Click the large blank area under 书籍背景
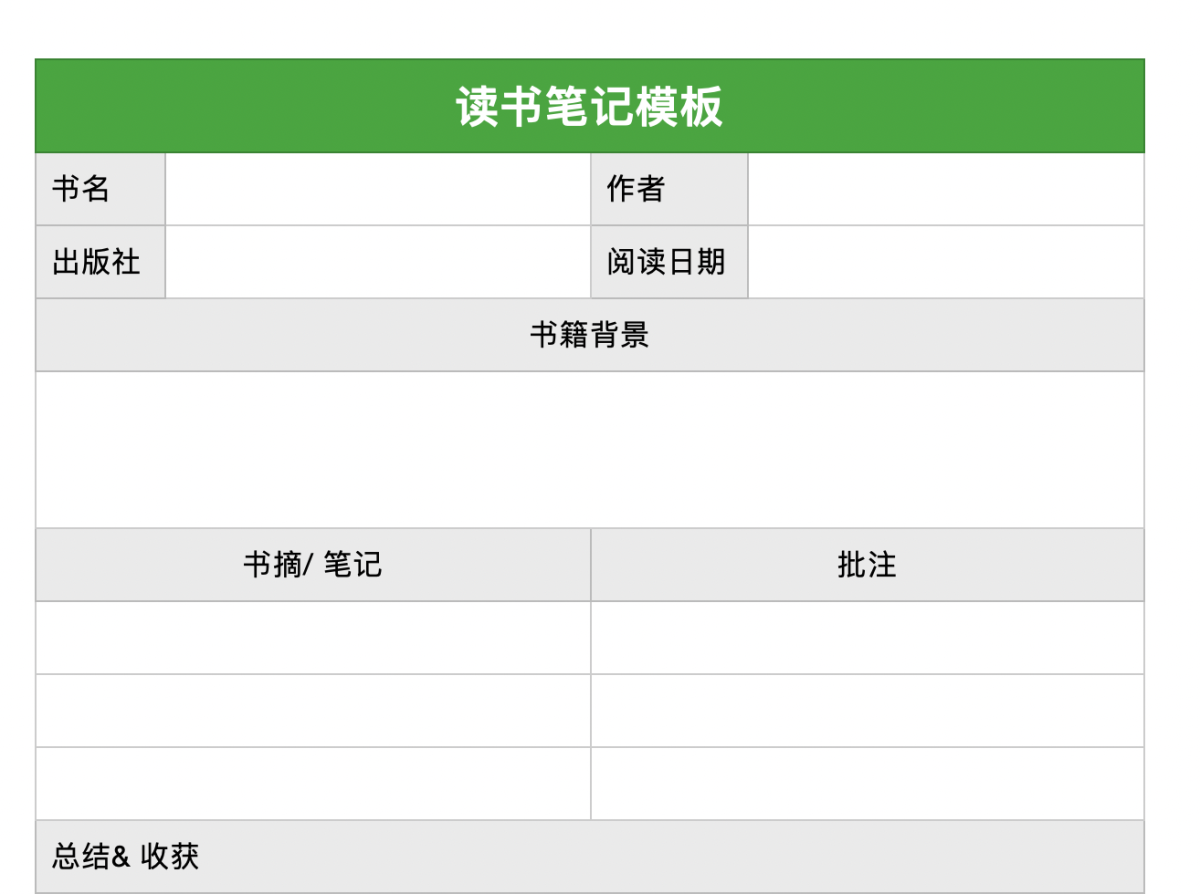Viewport: 1200px width, 894px height. 589,449
